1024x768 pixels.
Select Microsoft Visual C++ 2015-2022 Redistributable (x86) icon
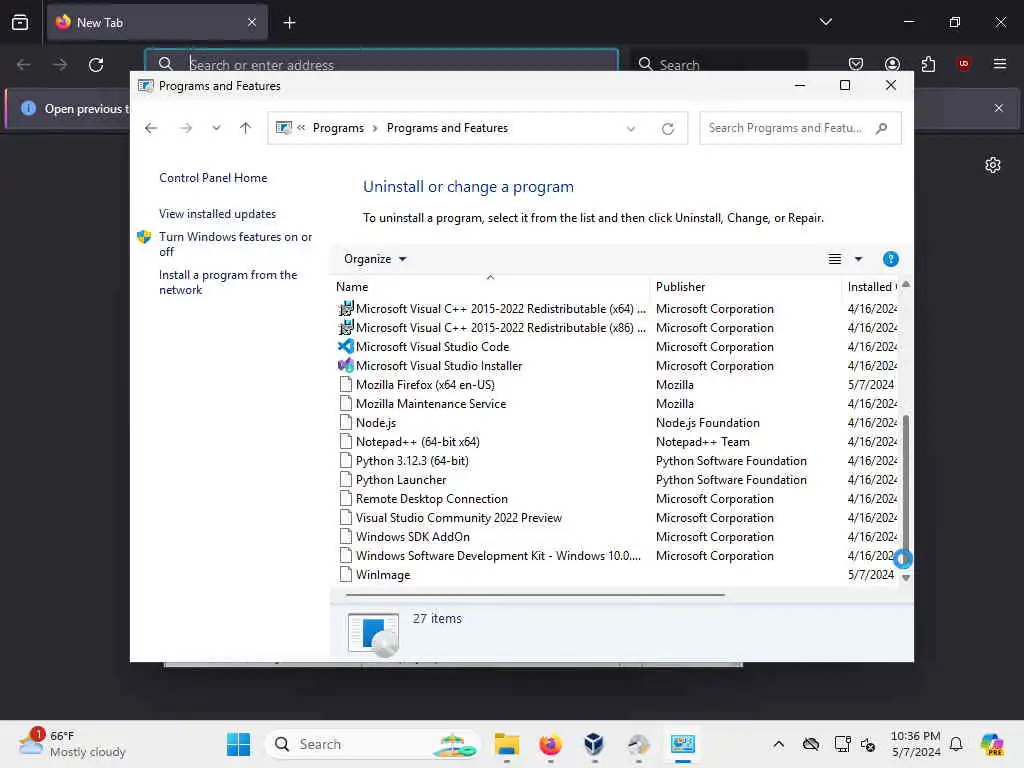point(345,327)
